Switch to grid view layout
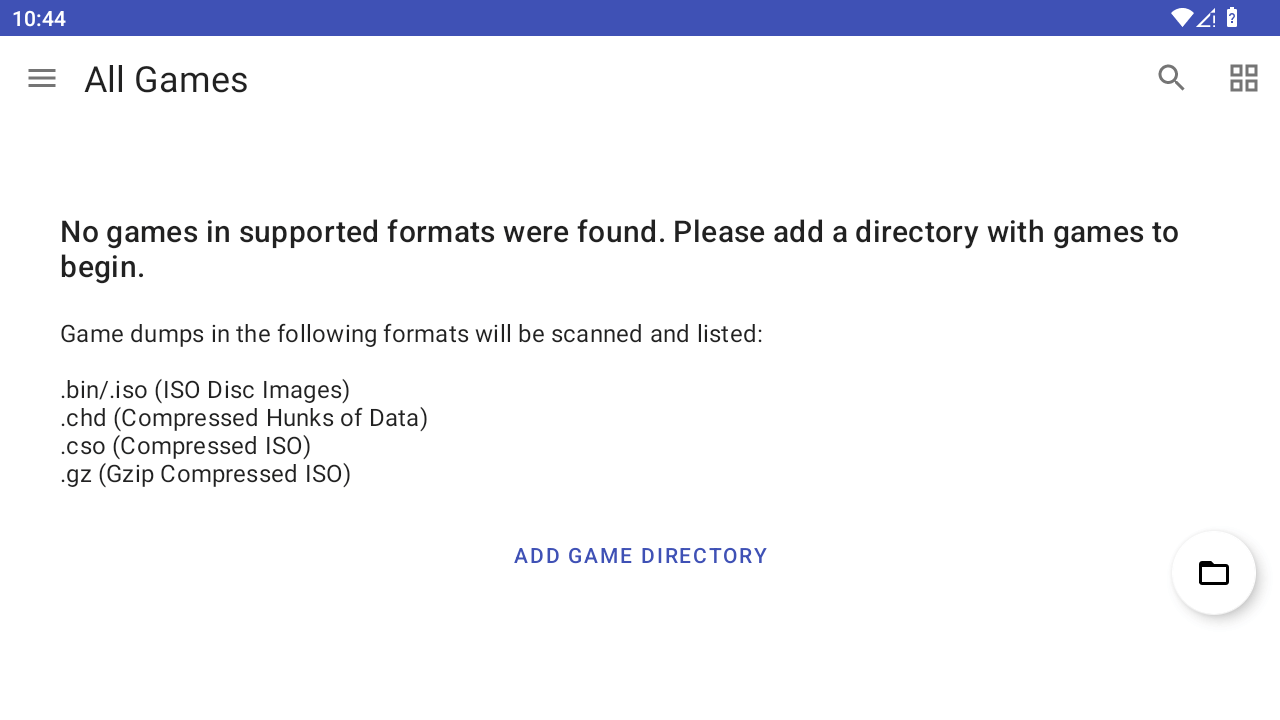 pos(1243,78)
